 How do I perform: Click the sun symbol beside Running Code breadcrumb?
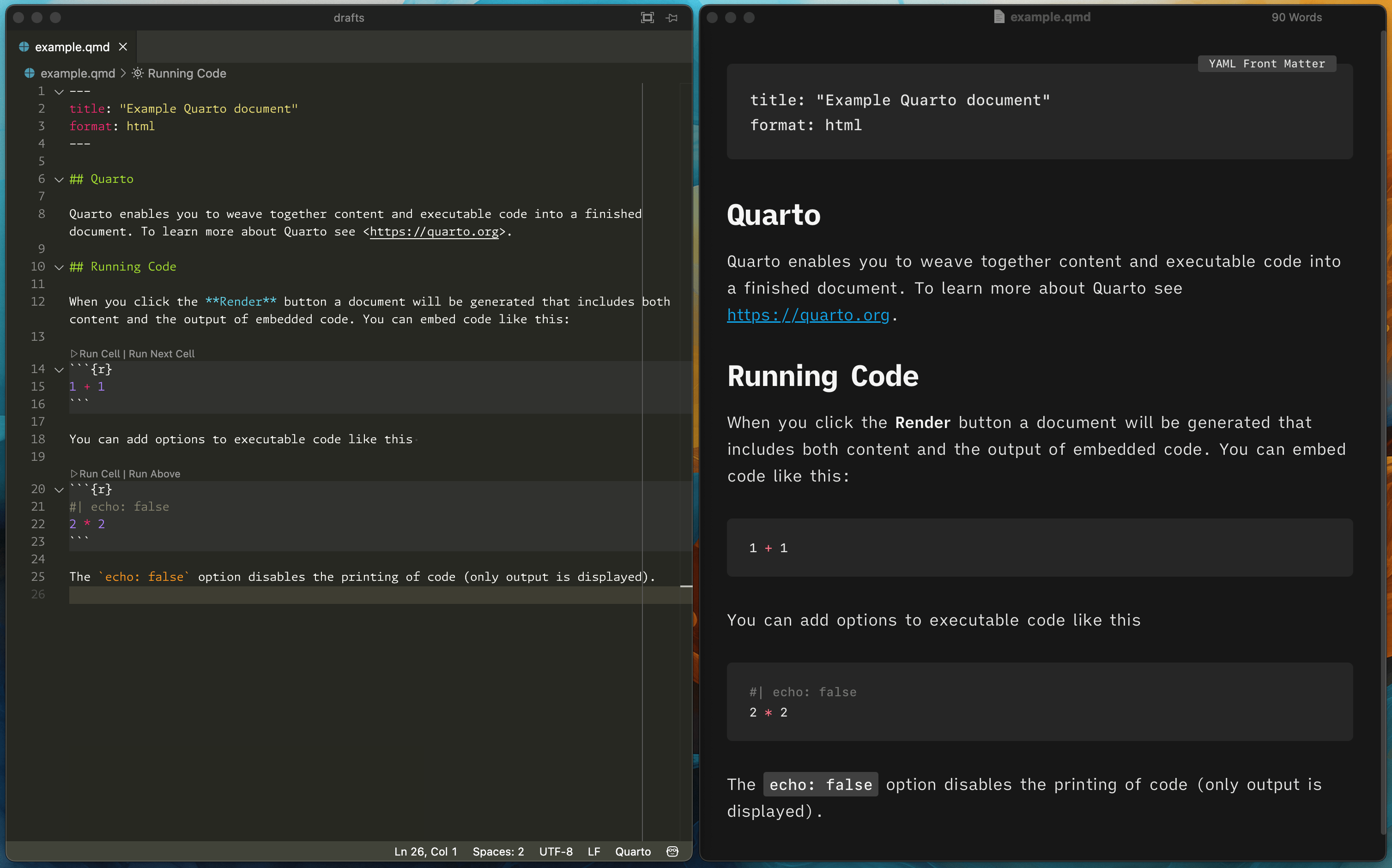pyautogui.click(x=137, y=73)
